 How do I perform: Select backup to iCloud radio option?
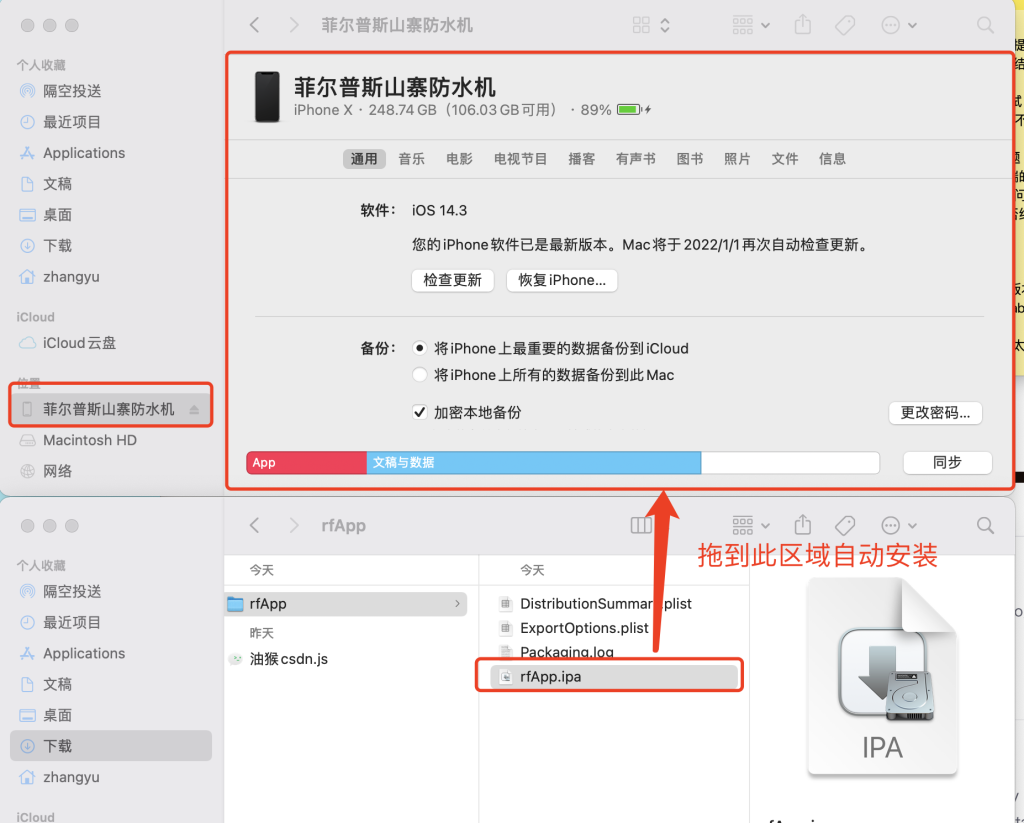pyautogui.click(x=420, y=349)
